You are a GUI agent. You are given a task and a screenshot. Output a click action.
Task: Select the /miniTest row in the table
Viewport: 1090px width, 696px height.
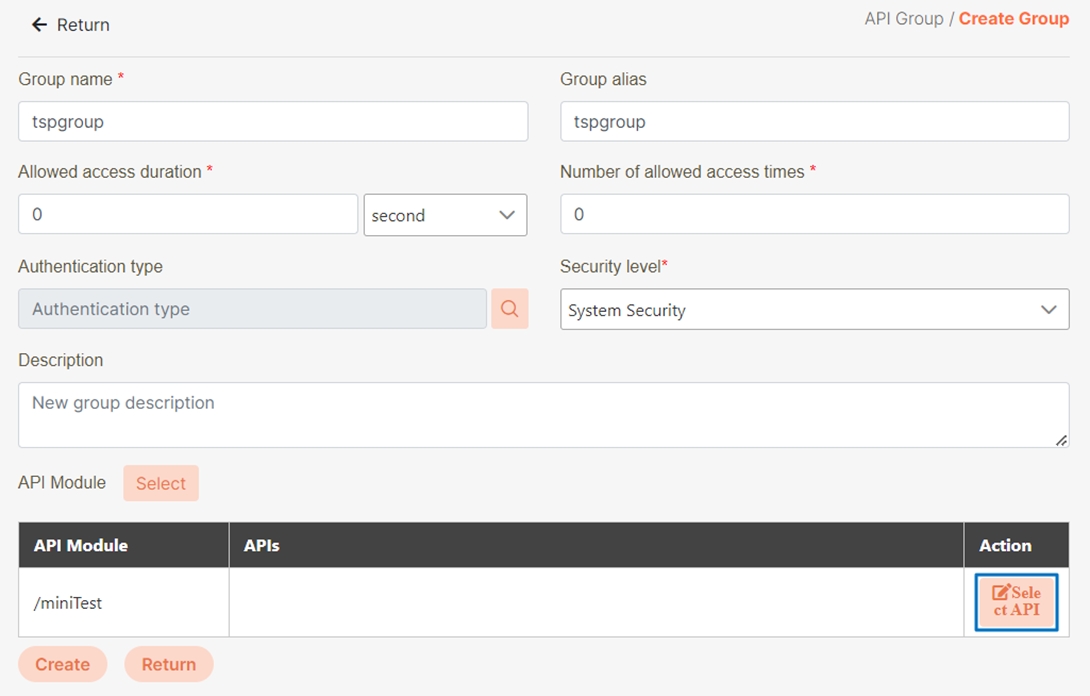68,603
